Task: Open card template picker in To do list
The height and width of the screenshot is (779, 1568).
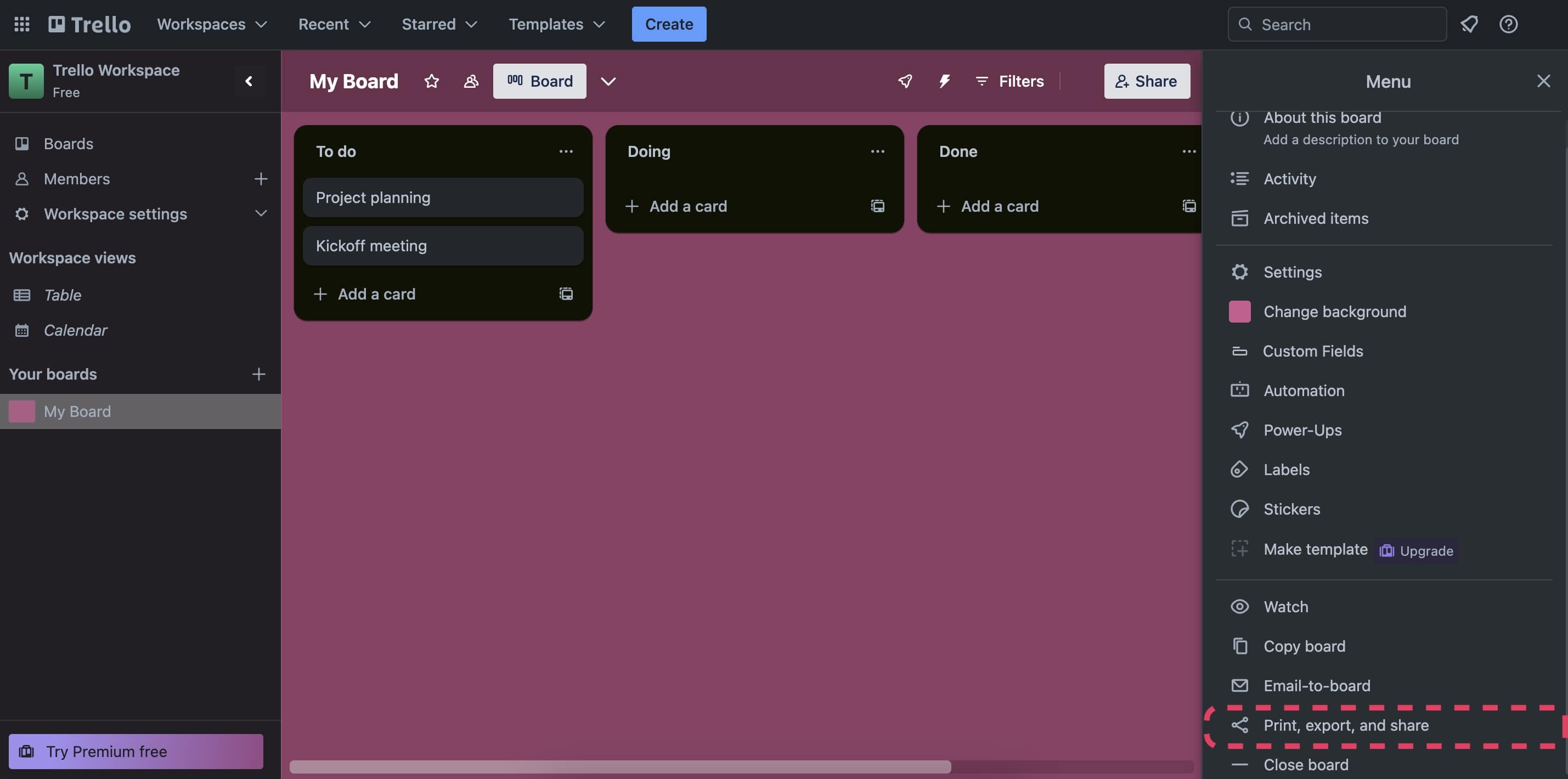Action: click(566, 294)
